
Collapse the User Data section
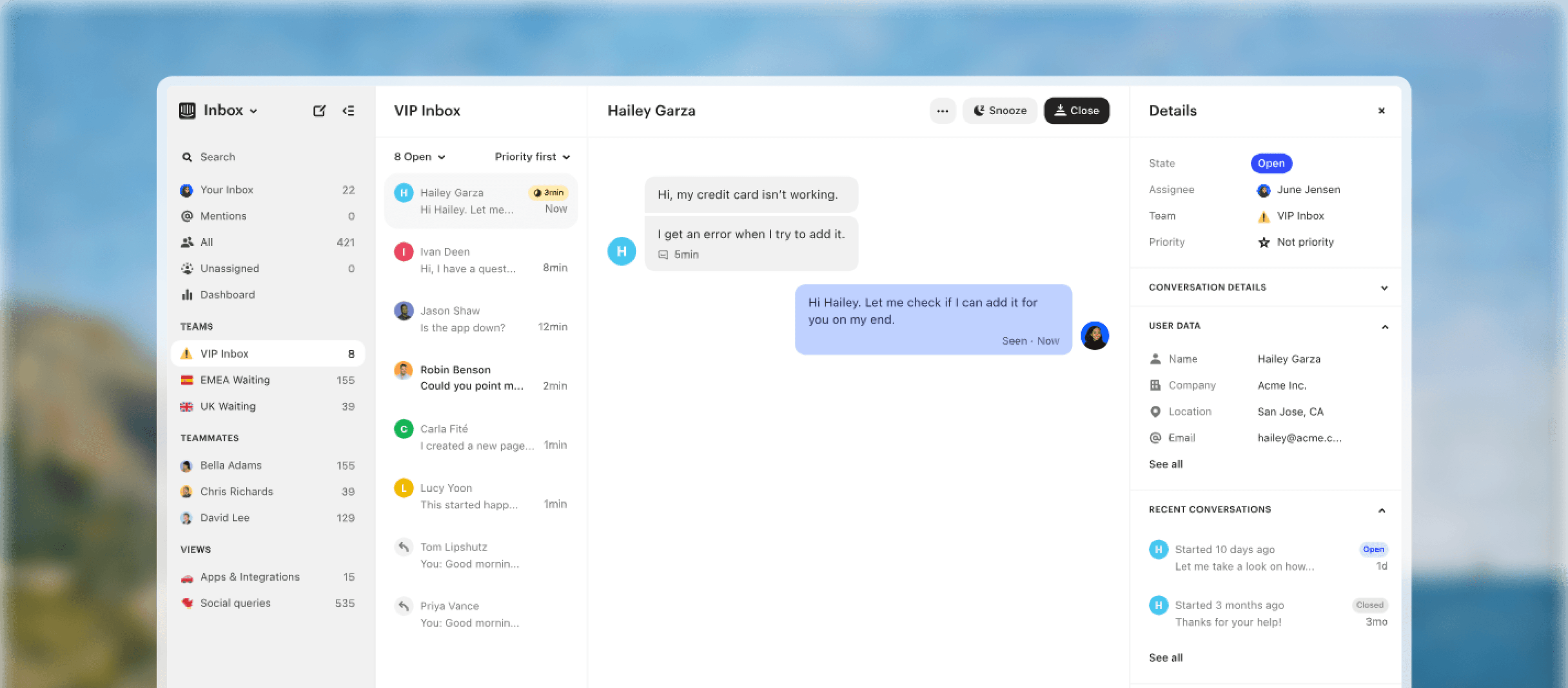tap(1384, 326)
